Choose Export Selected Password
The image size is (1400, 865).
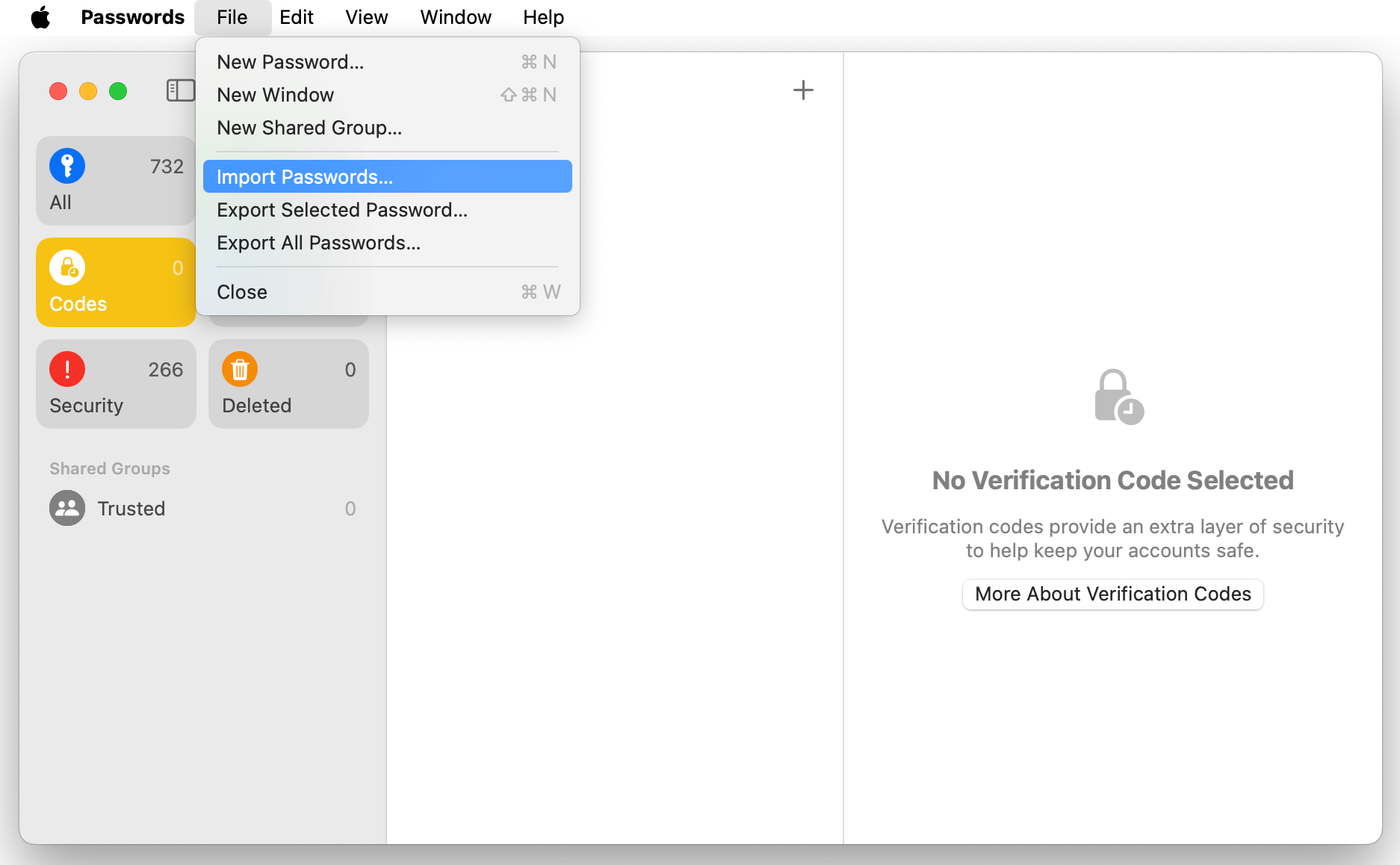tap(342, 210)
